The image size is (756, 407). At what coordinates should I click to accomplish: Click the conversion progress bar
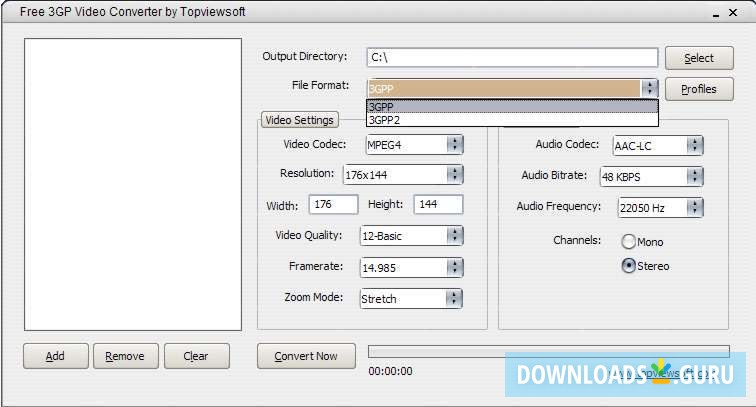pyautogui.click(x=549, y=352)
